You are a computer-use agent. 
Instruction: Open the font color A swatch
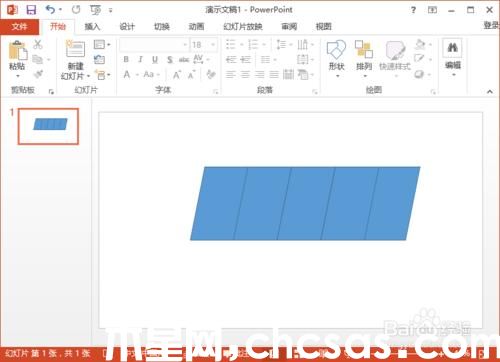tap(127, 74)
